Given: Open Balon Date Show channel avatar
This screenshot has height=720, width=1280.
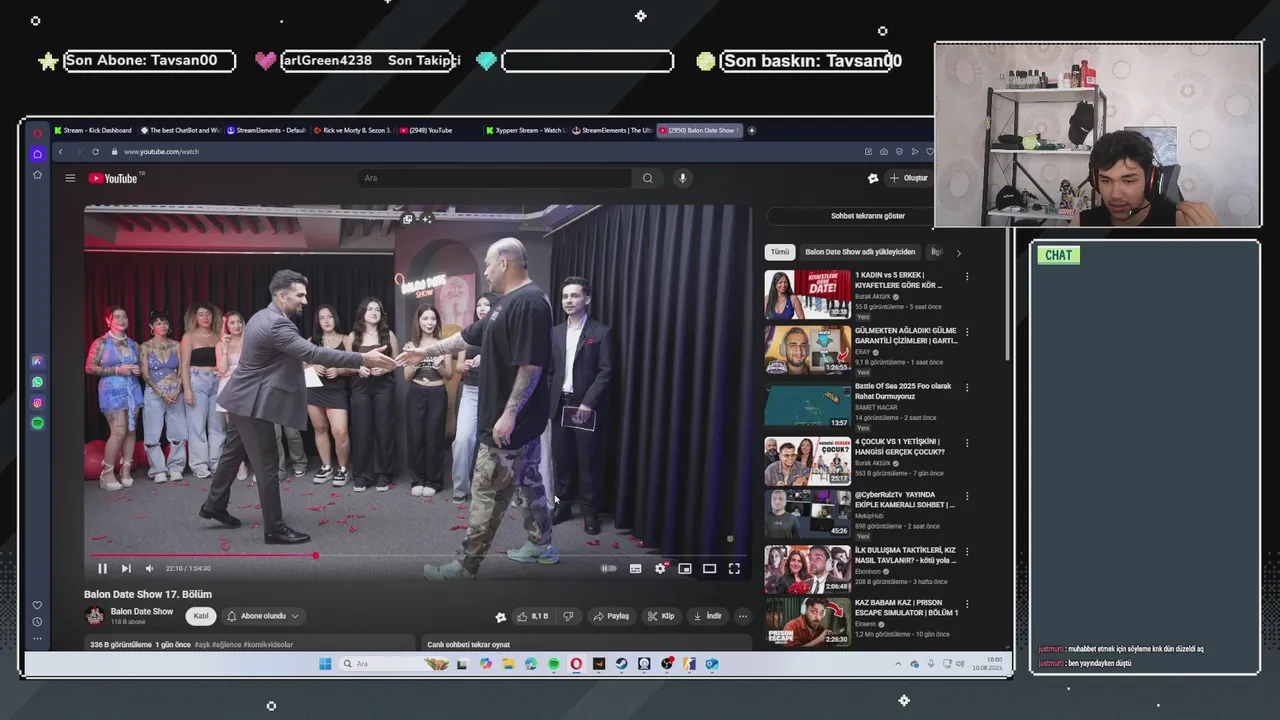Looking at the screenshot, I should [x=94, y=616].
